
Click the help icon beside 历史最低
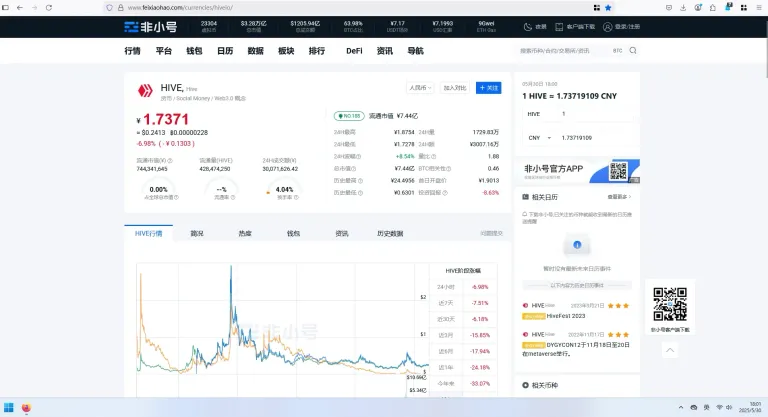click(360, 193)
